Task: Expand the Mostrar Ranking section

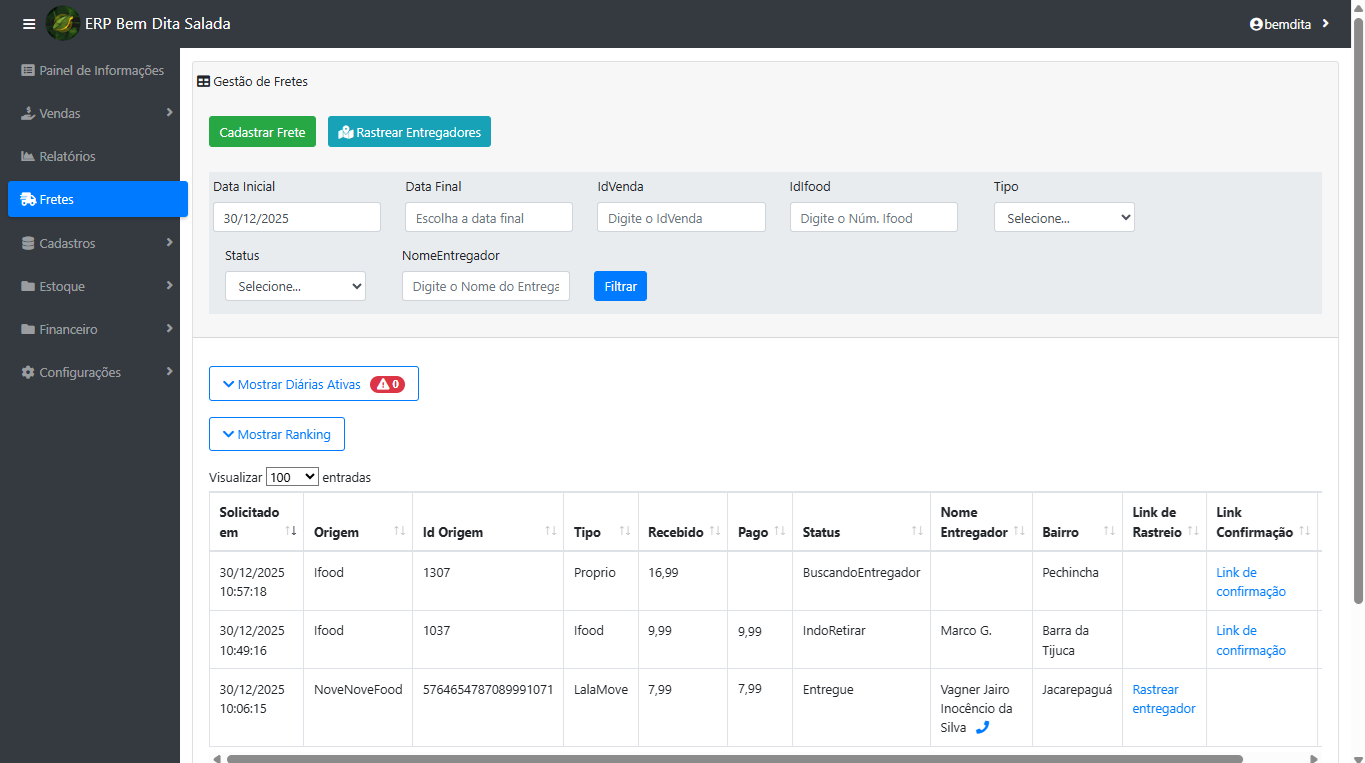Action: tap(276, 434)
